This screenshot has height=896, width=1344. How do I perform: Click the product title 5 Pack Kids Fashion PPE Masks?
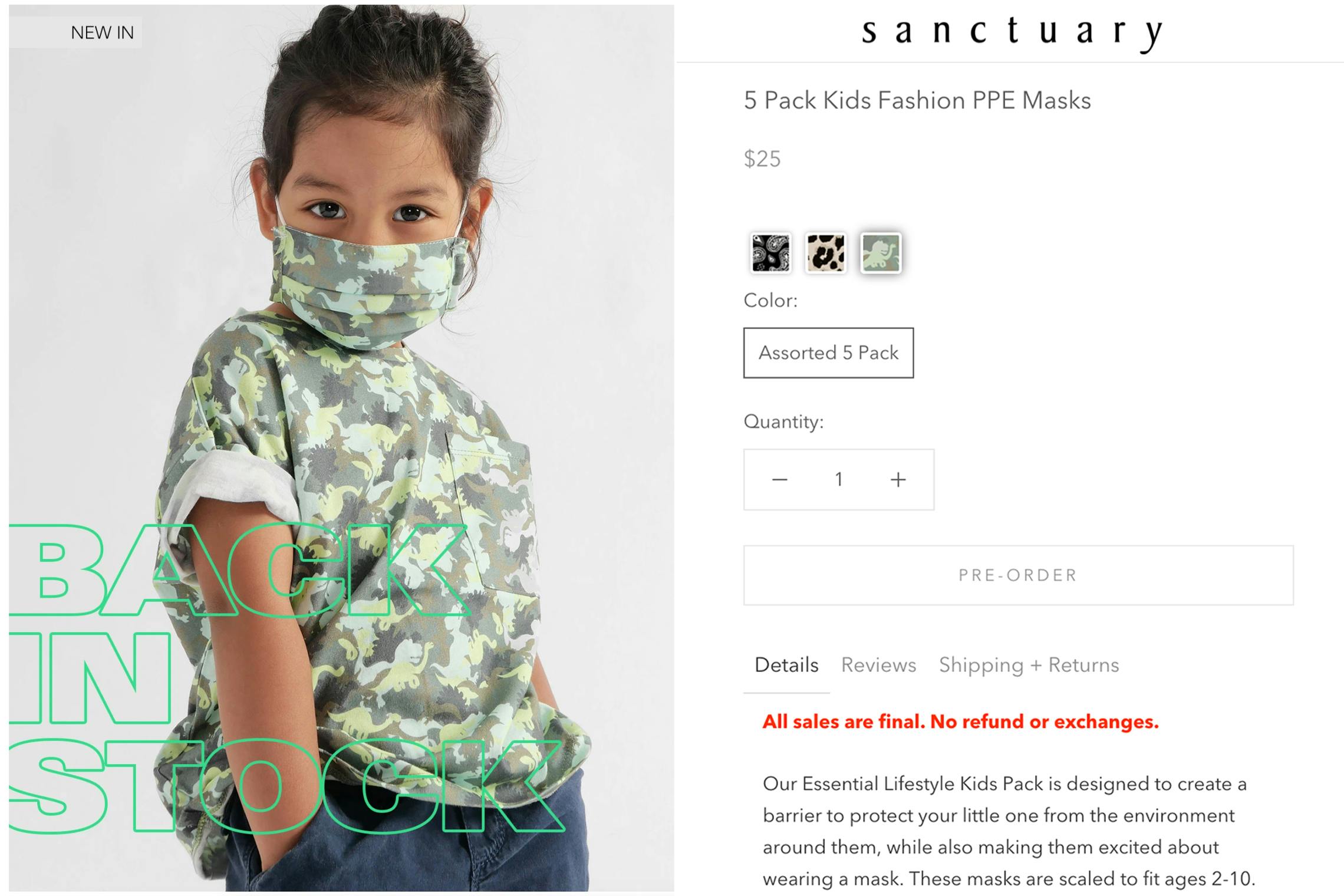[917, 100]
